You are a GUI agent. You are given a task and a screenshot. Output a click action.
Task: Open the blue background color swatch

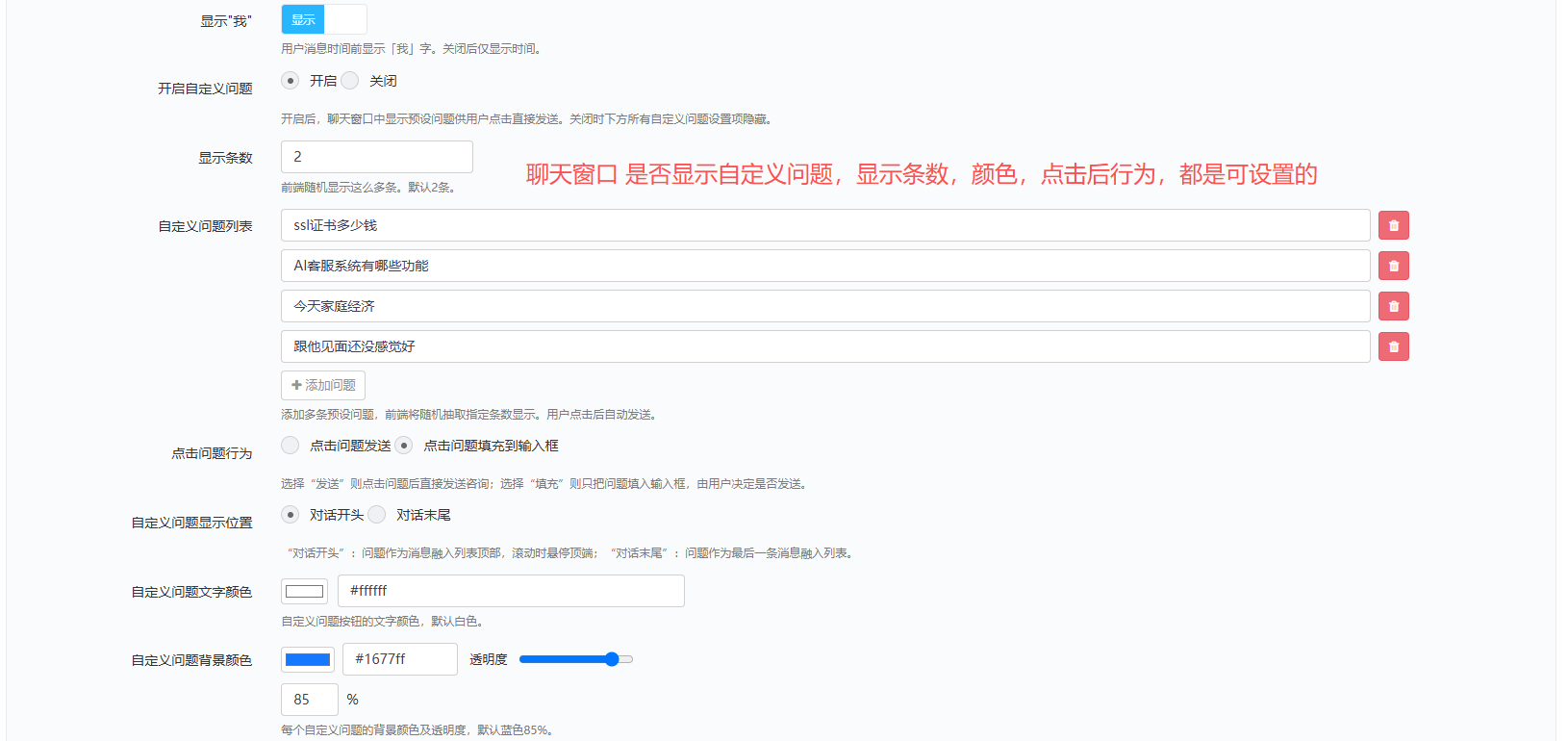308,659
